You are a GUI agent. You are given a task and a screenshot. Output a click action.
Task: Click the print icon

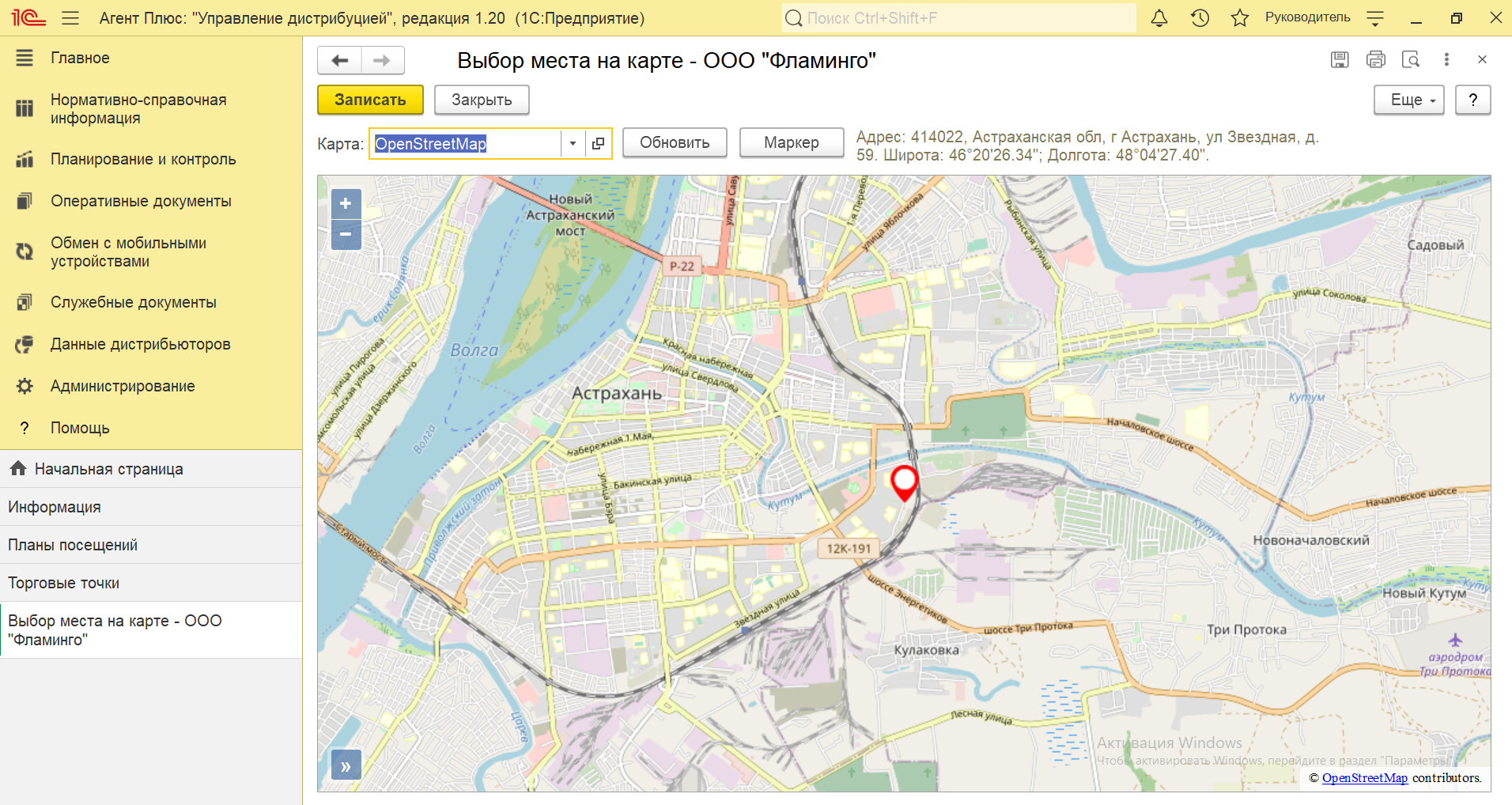coord(1376,59)
